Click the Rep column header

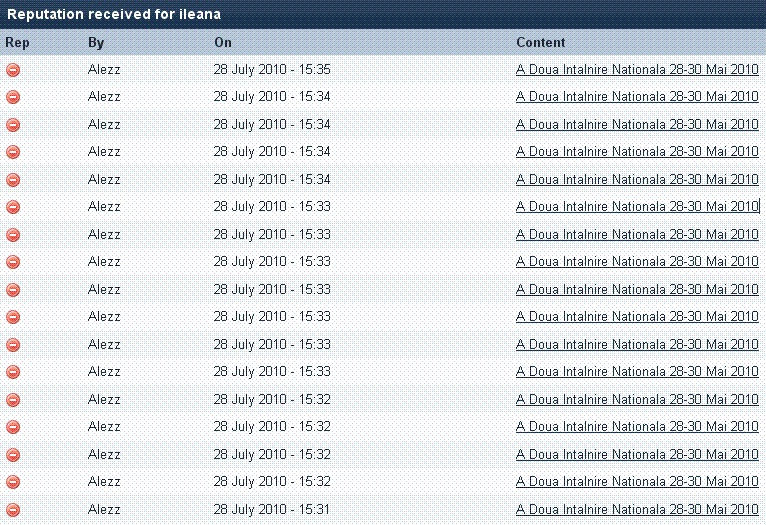17,43
